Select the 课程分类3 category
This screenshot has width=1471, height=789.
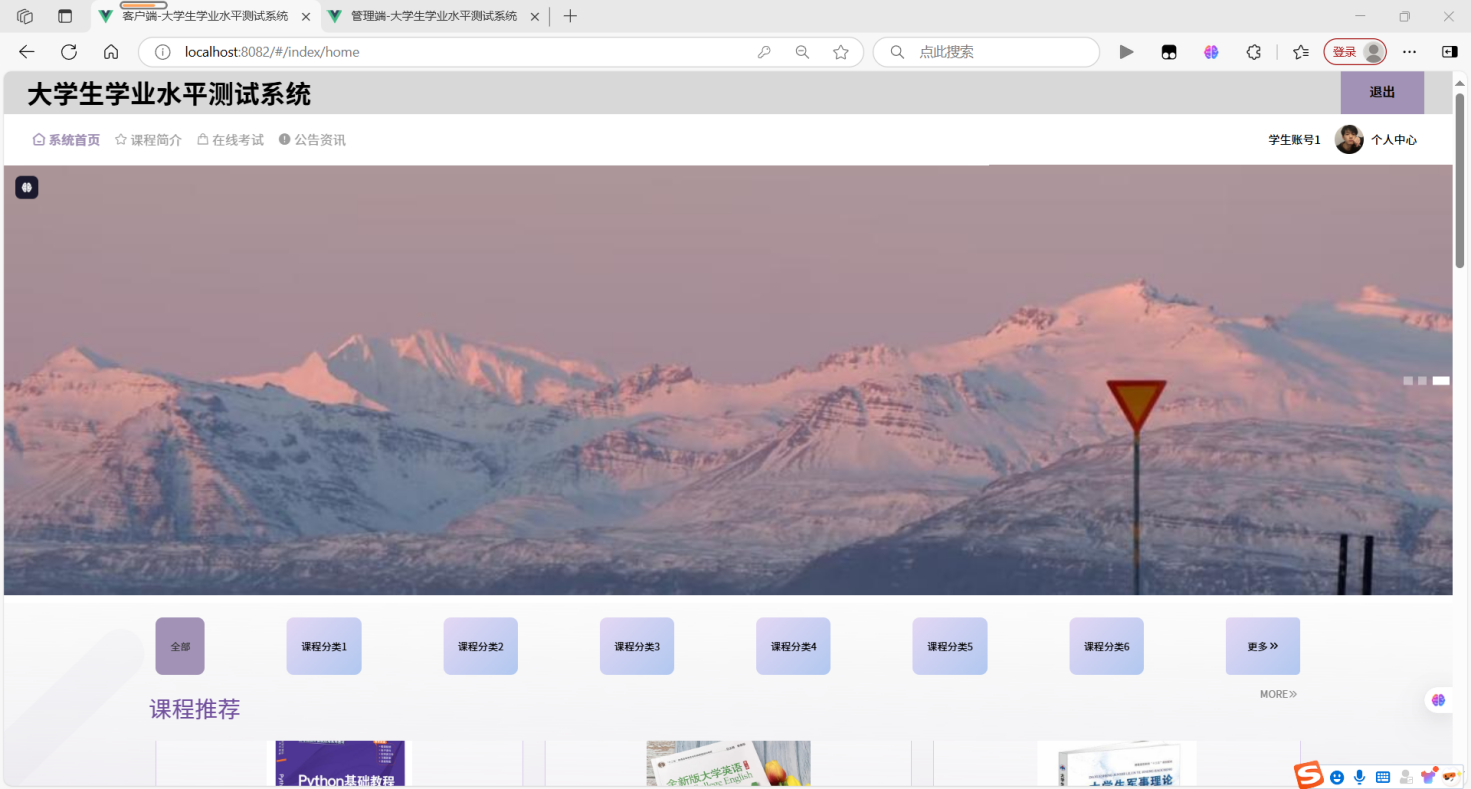click(637, 646)
